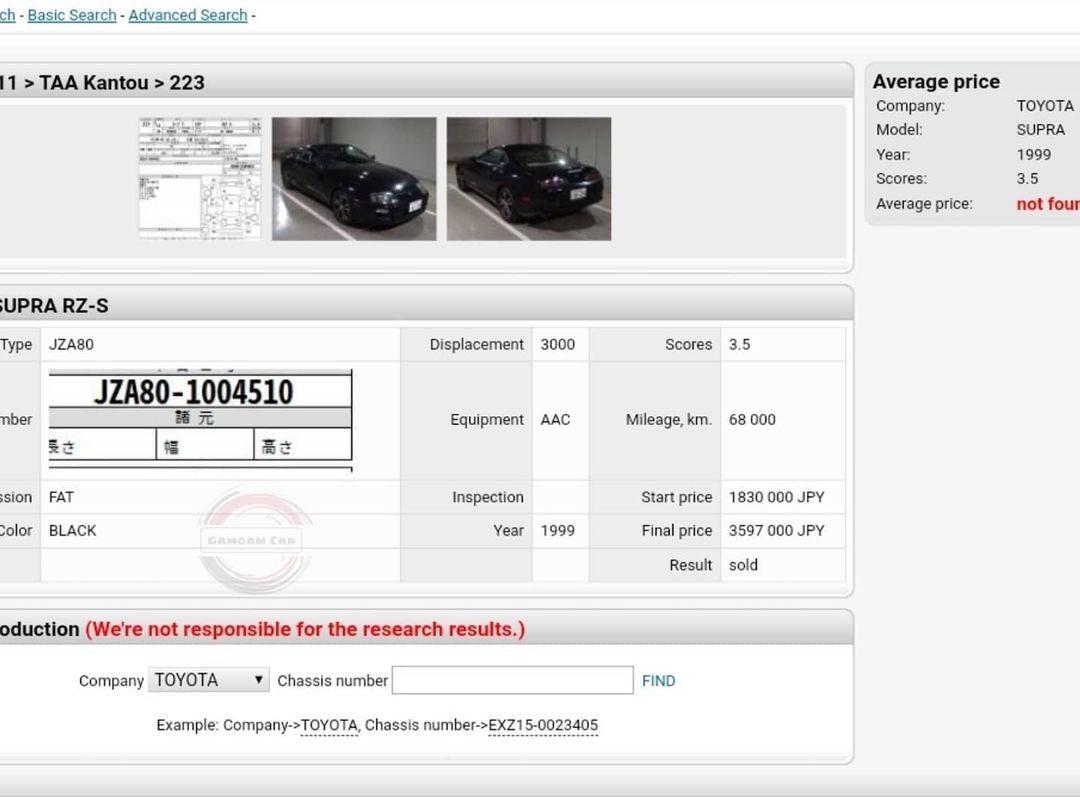Select the JZA80 type value
Screen dimensions: 1080x797
(71, 344)
